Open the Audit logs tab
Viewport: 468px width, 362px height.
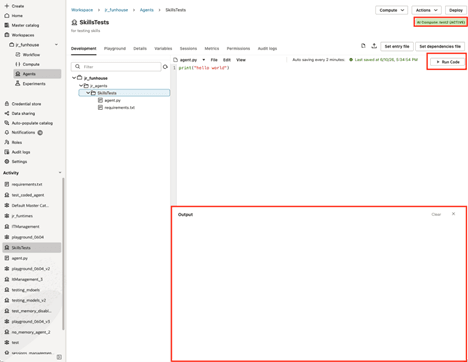267,49
